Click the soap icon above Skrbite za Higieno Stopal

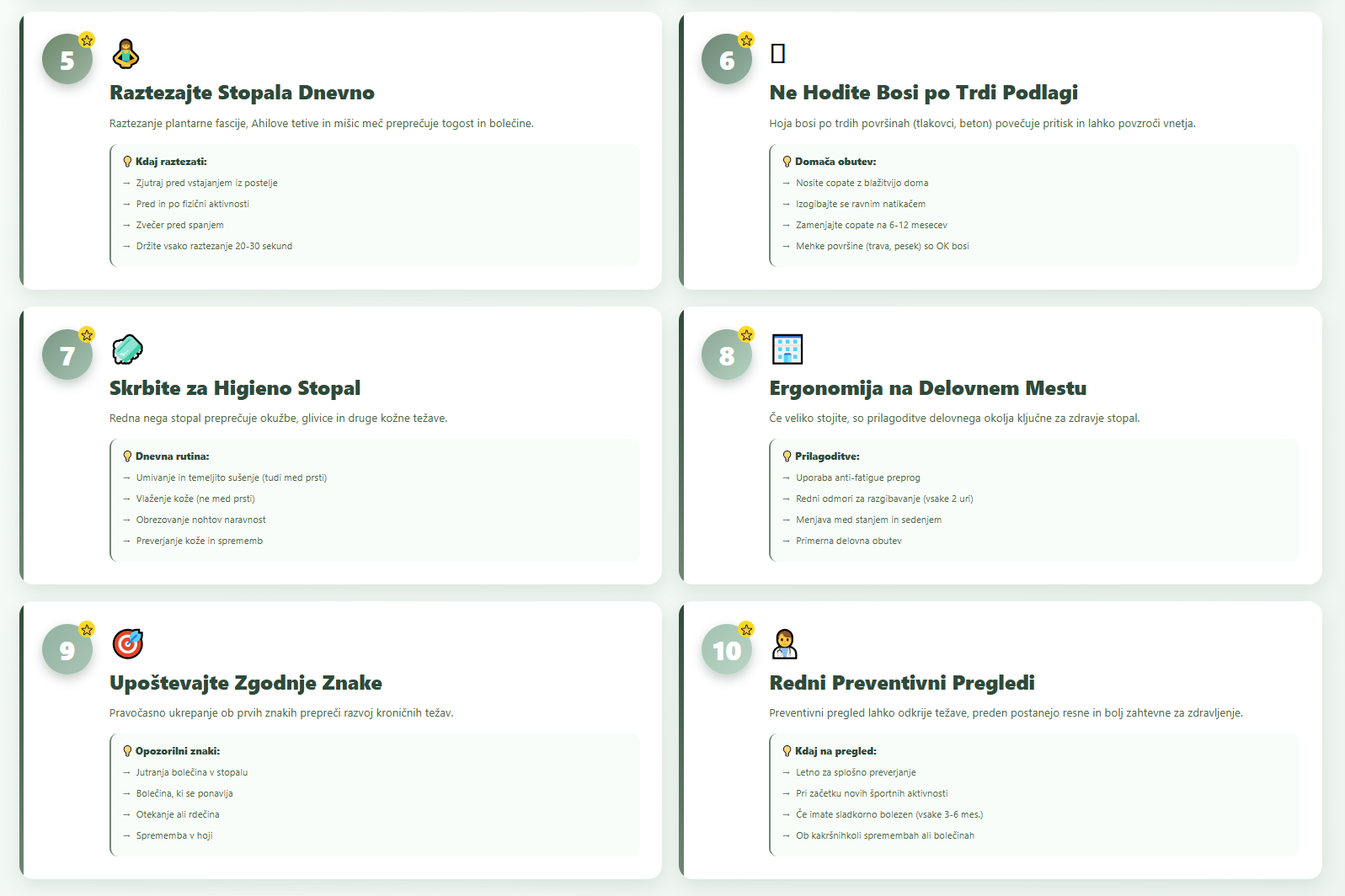click(127, 349)
